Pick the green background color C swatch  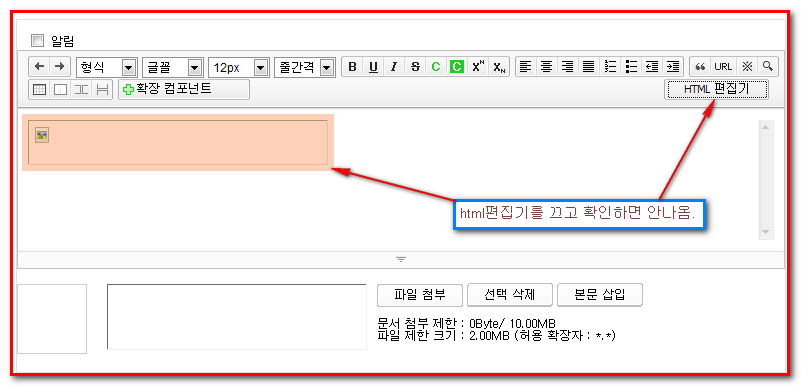click(457, 67)
